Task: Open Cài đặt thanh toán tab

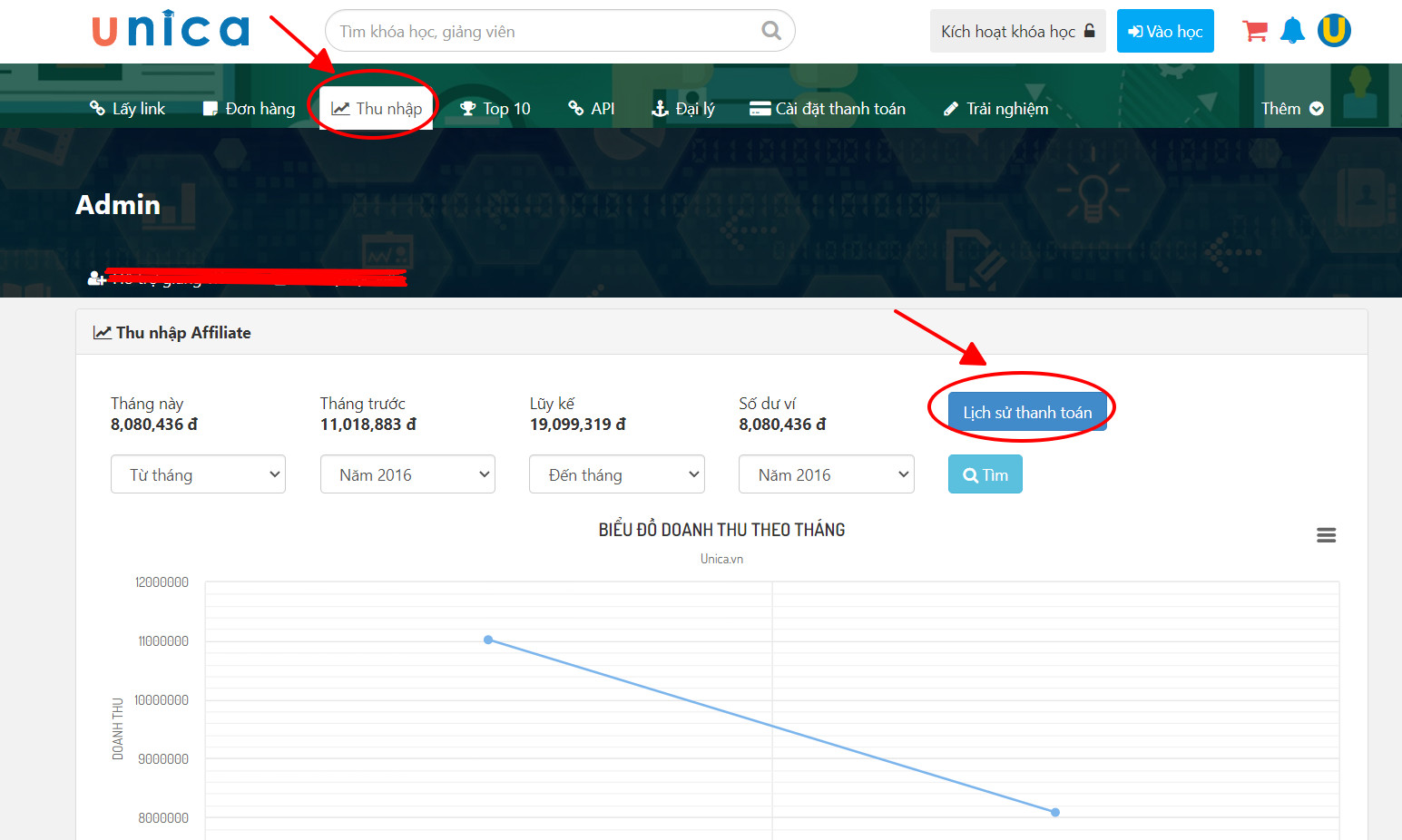Action: [x=828, y=109]
